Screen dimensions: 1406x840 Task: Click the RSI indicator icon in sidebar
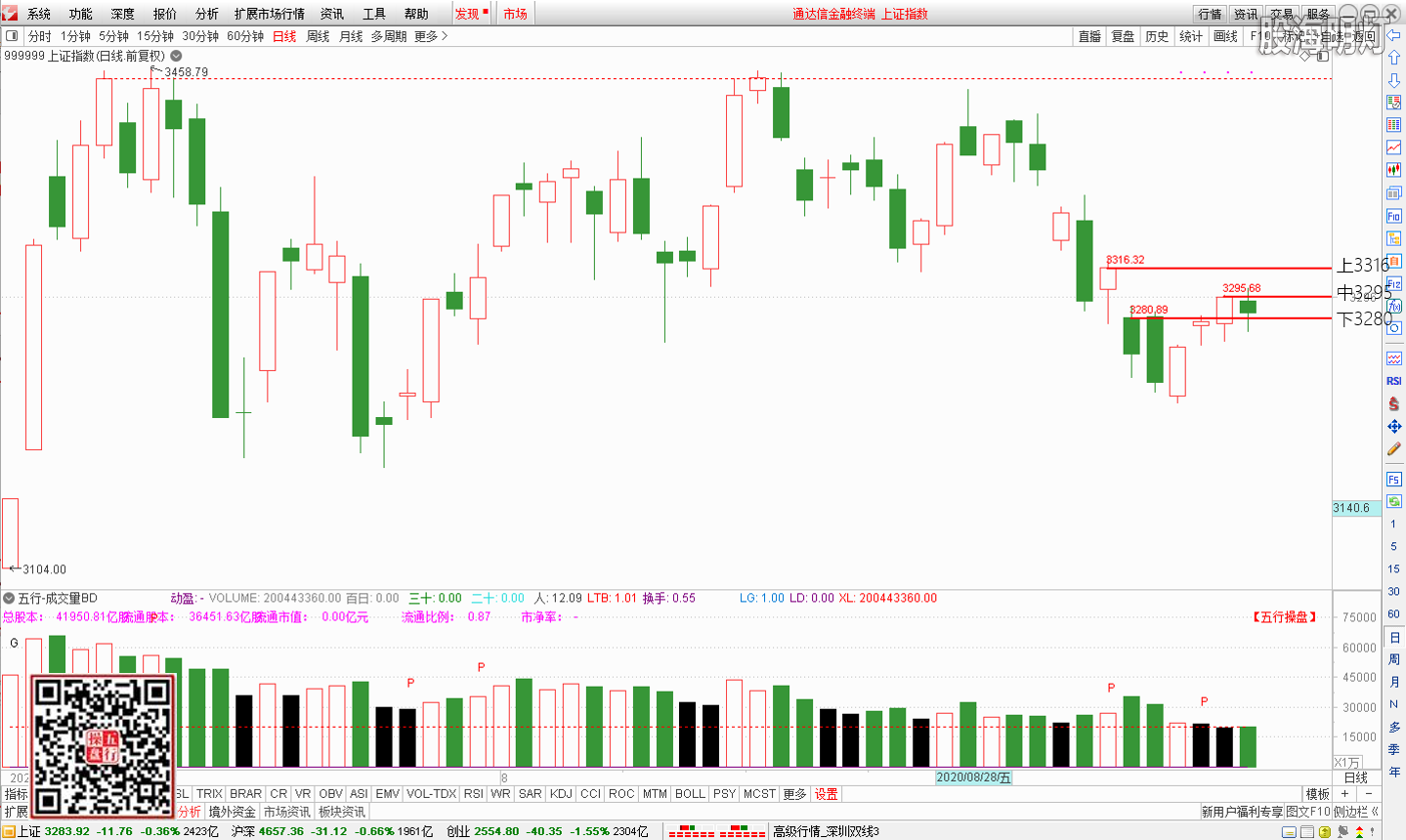[1394, 381]
